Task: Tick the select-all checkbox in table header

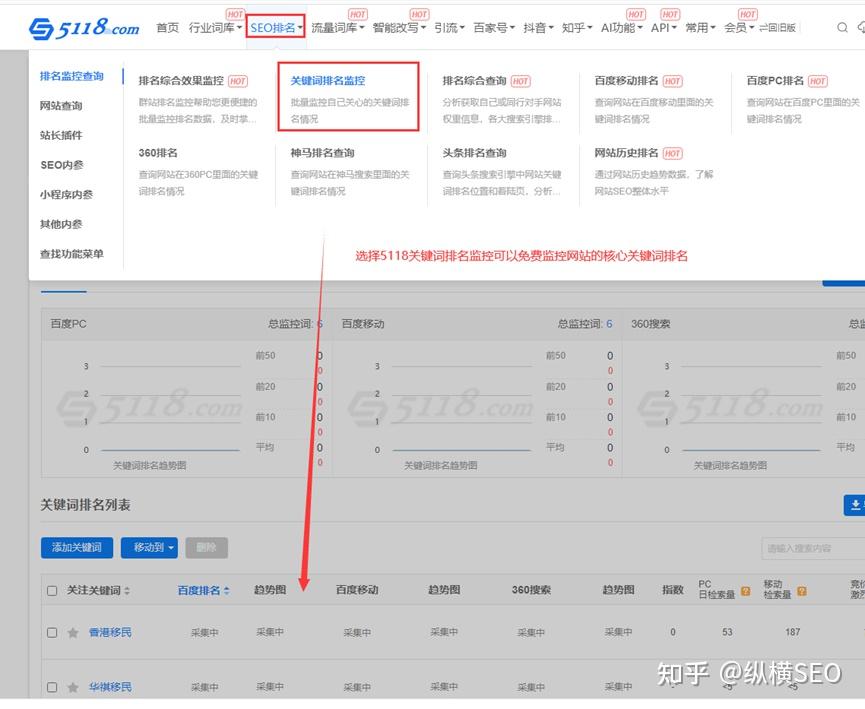Action: [52, 590]
